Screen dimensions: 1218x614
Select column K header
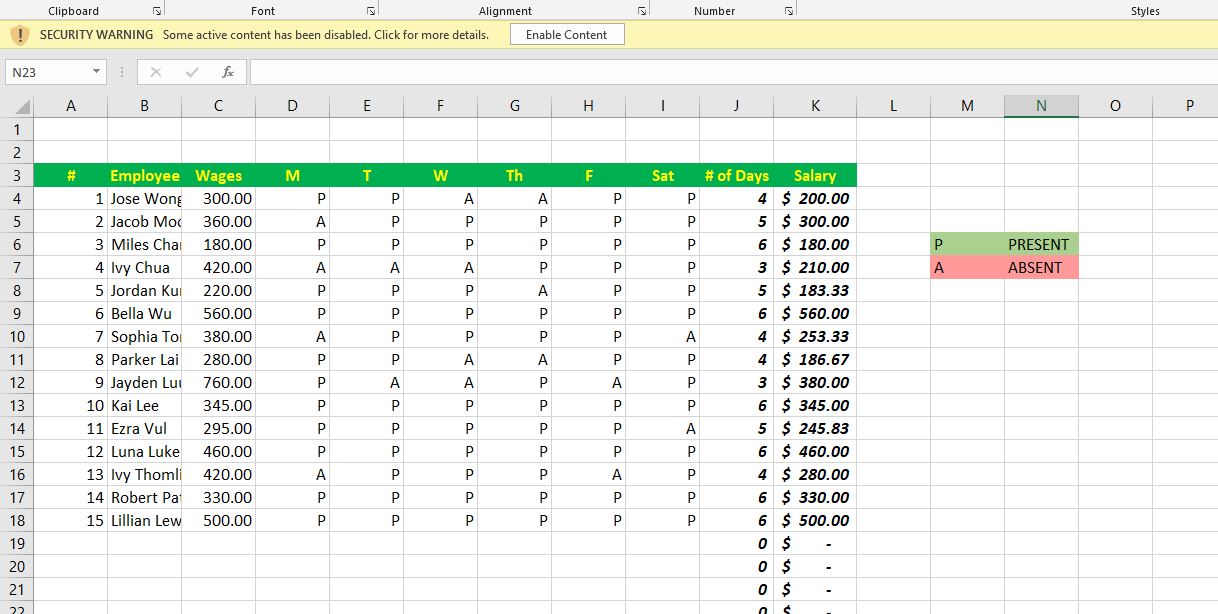point(815,106)
